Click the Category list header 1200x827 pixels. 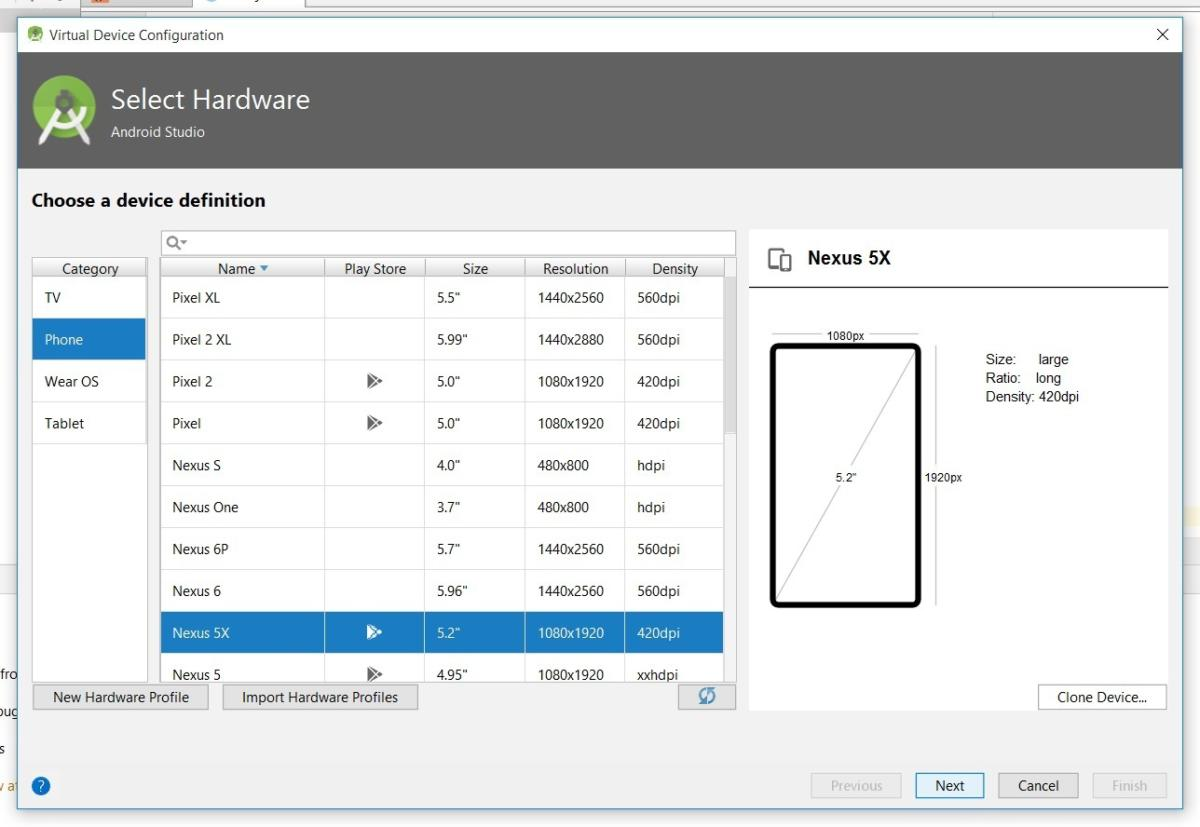(90, 268)
